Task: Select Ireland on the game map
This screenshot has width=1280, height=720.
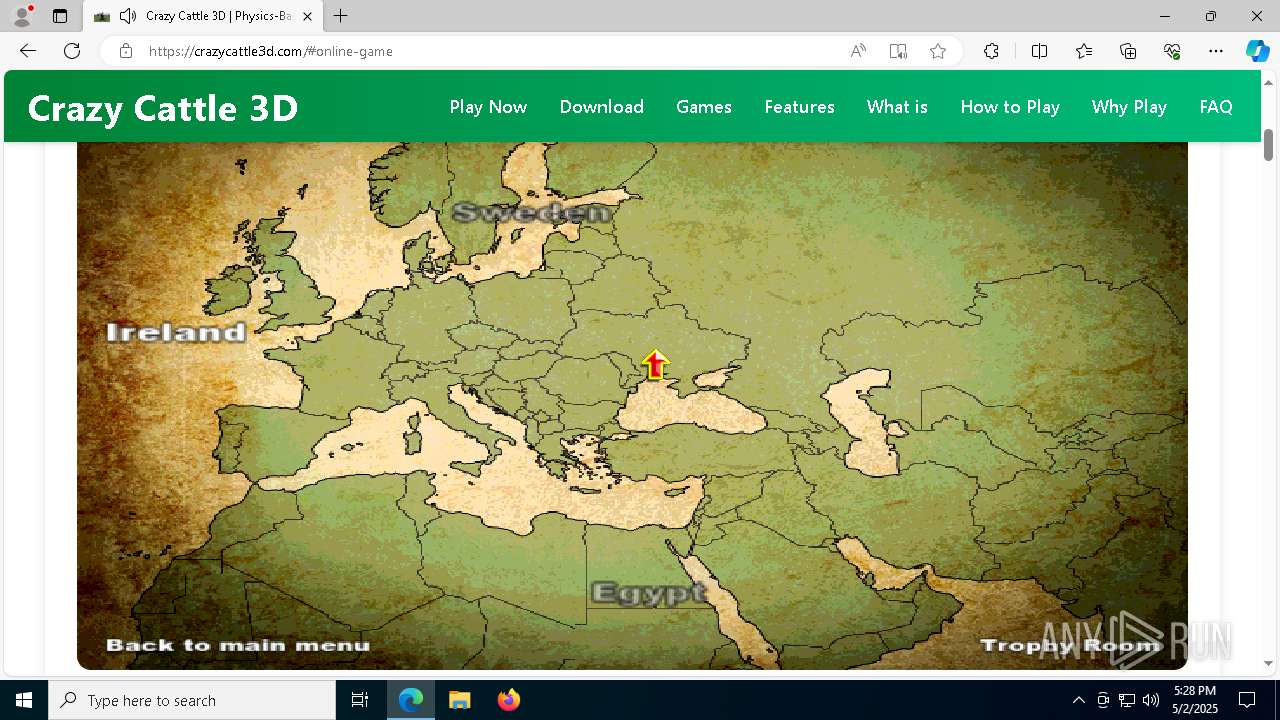Action: tap(176, 332)
